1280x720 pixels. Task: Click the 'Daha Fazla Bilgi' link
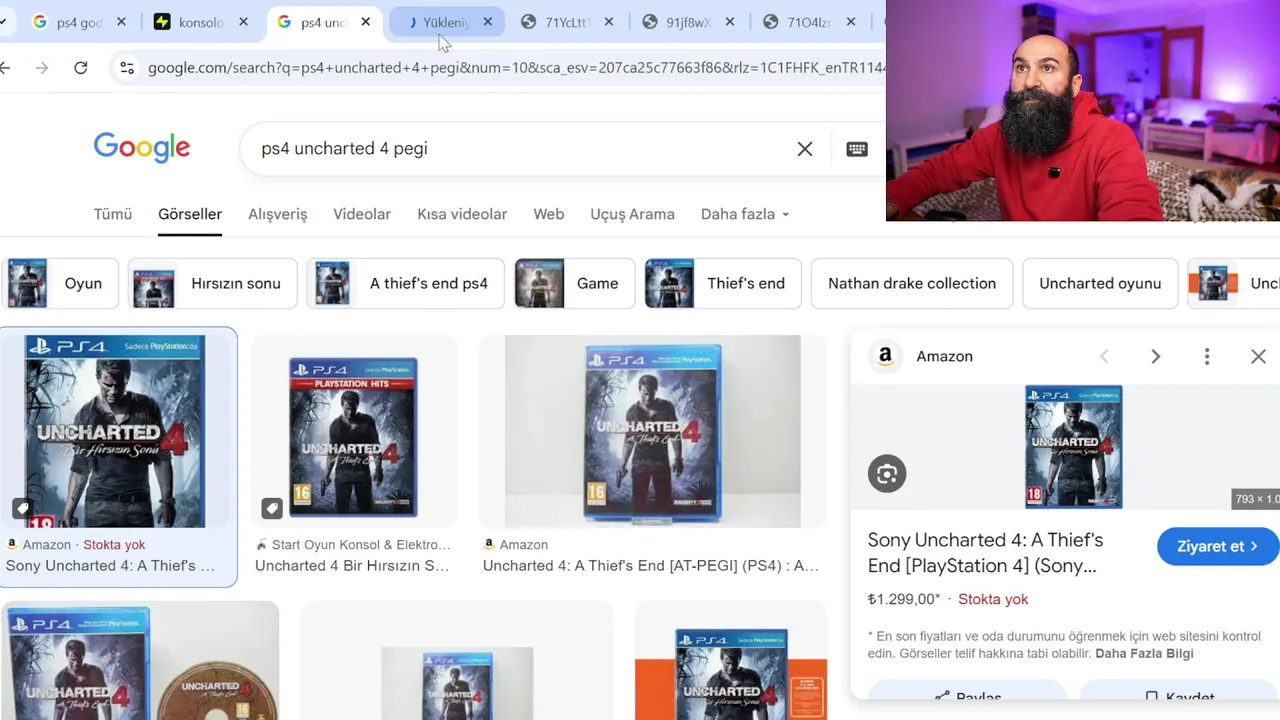[x=1144, y=654]
